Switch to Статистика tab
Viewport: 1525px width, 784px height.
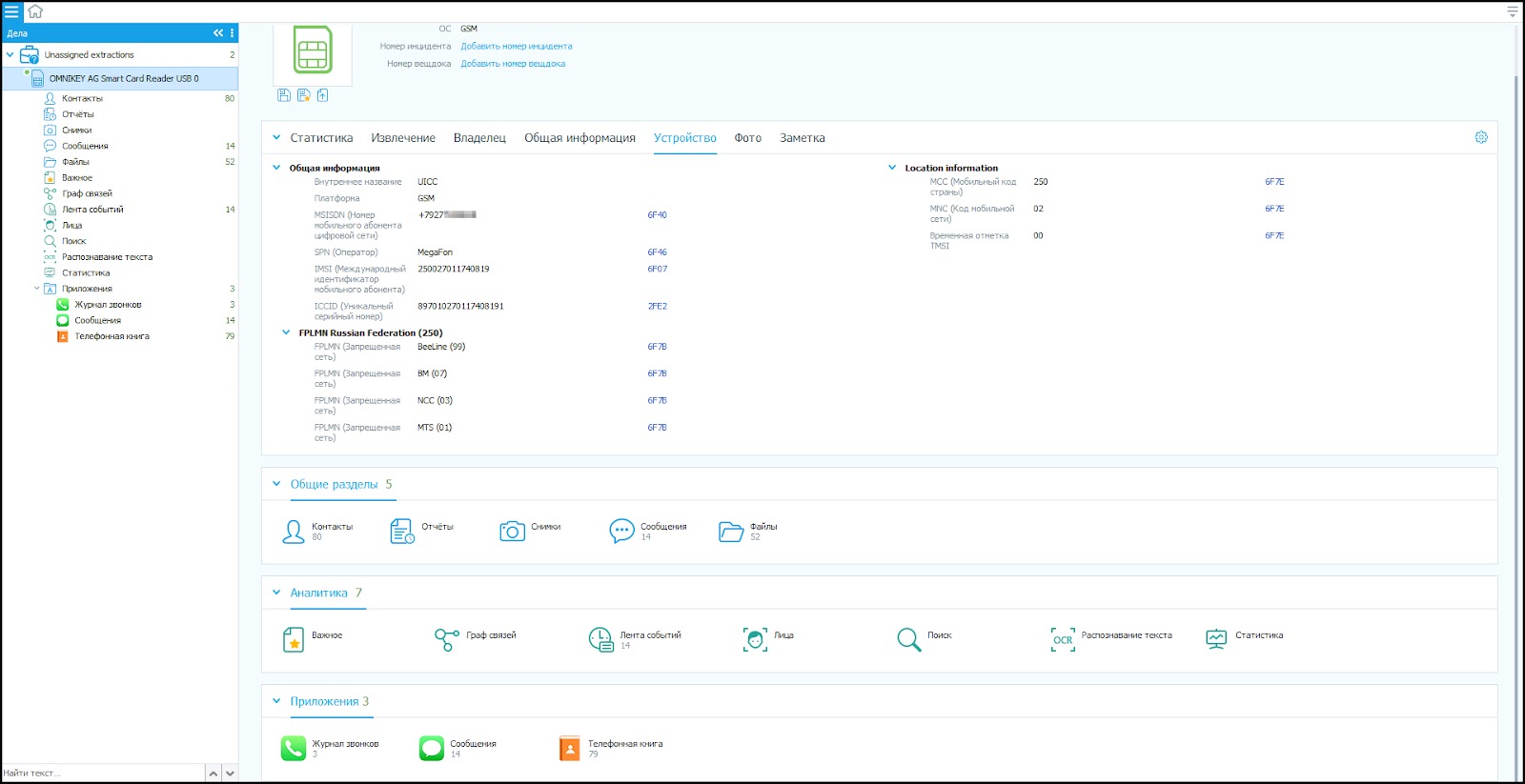click(321, 138)
